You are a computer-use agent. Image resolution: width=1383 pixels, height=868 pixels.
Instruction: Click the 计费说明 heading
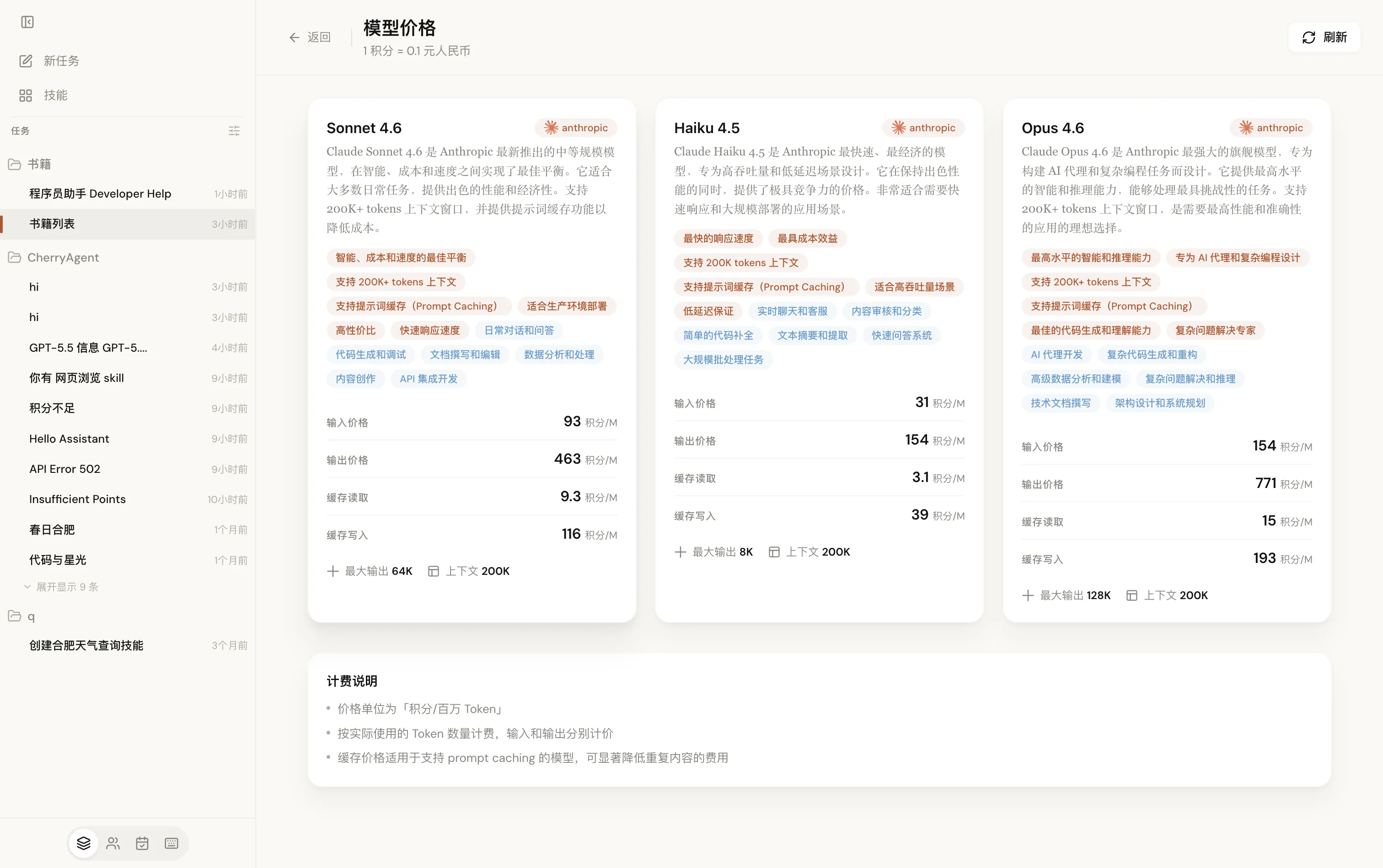click(x=352, y=681)
